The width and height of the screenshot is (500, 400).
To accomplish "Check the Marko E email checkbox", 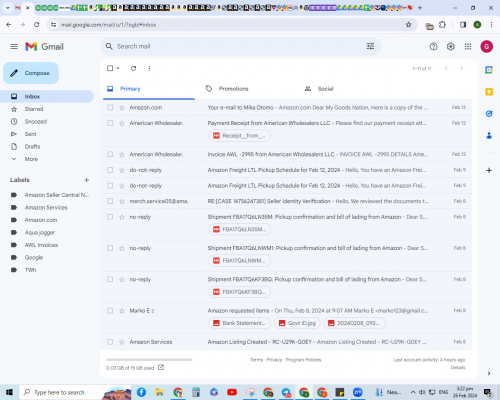I will coord(110,311).
